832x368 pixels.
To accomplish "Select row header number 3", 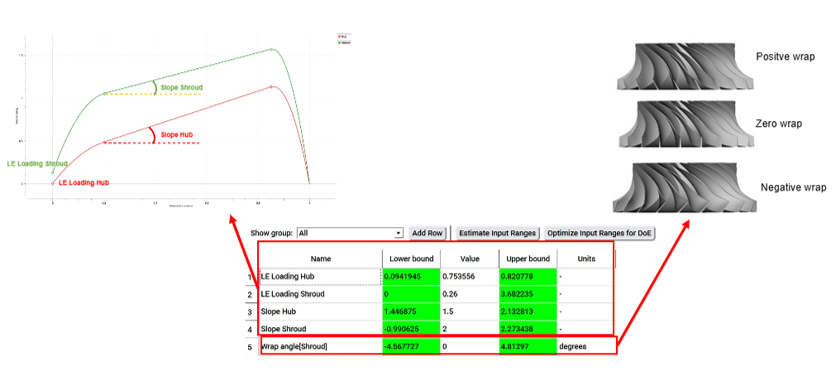I will coord(250,312).
